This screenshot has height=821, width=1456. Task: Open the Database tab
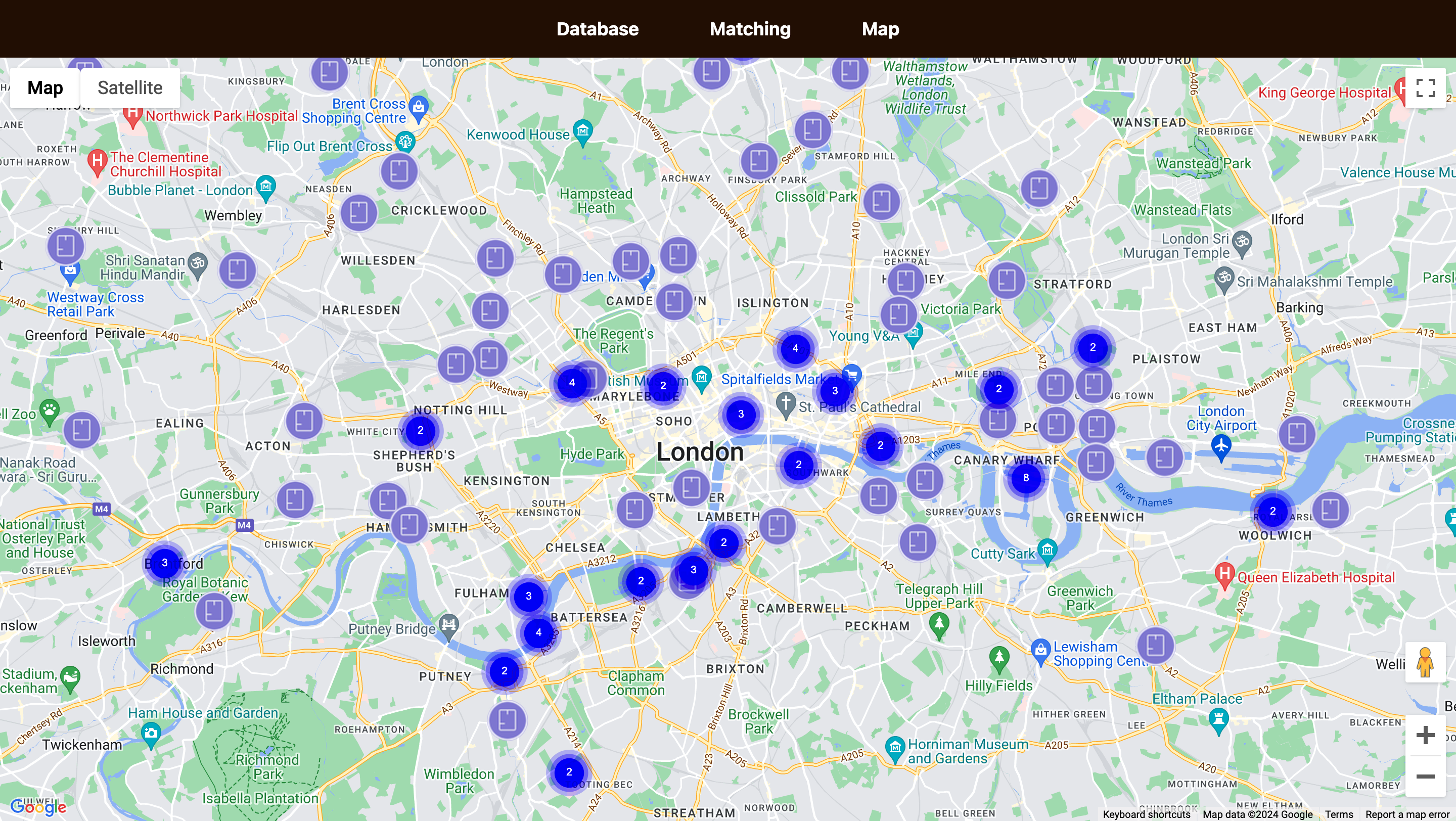pos(598,29)
